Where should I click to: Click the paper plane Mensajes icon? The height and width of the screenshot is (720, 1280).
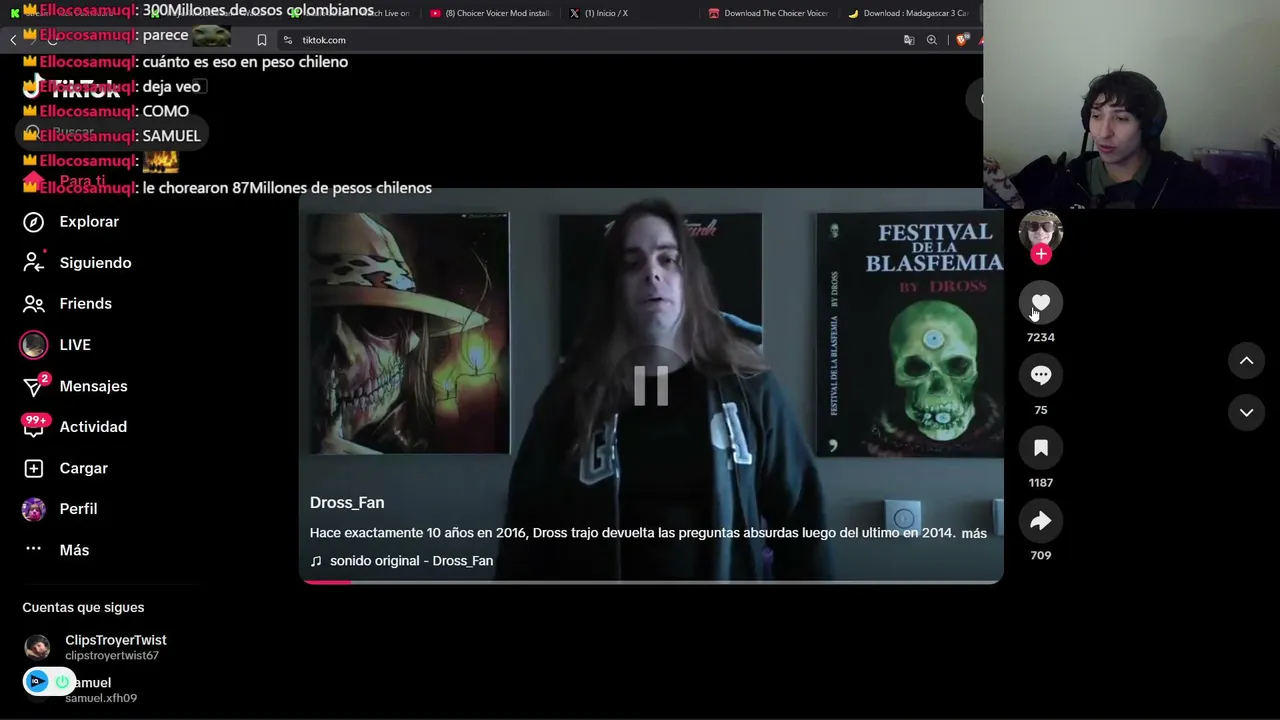[x=34, y=386]
